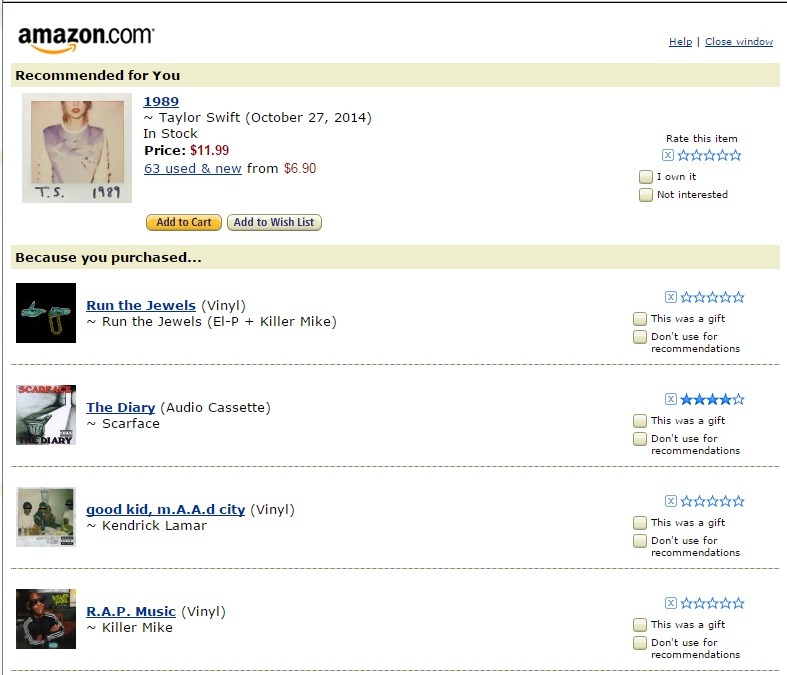Rate R.A.P. Music one star
The width and height of the screenshot is (787, 675).
(x=686, y=603)
